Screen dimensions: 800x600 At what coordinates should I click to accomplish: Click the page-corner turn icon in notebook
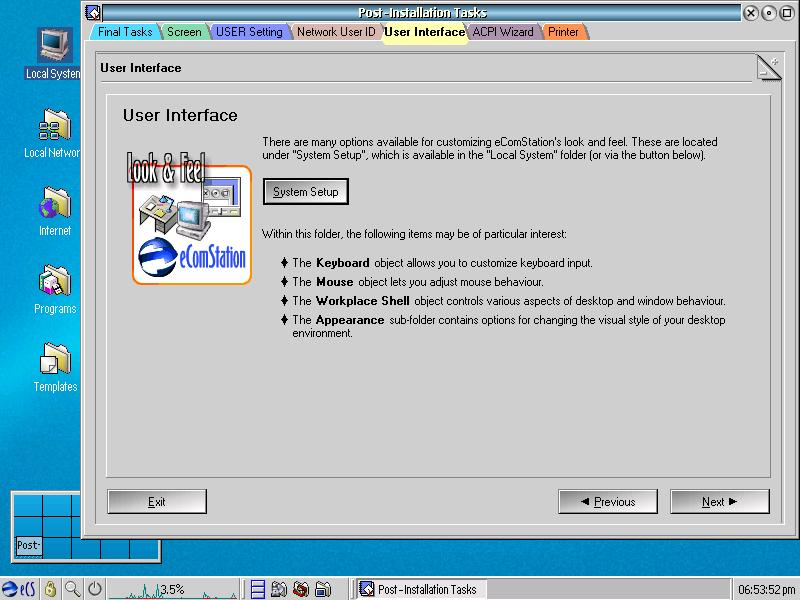click(768, 68)
